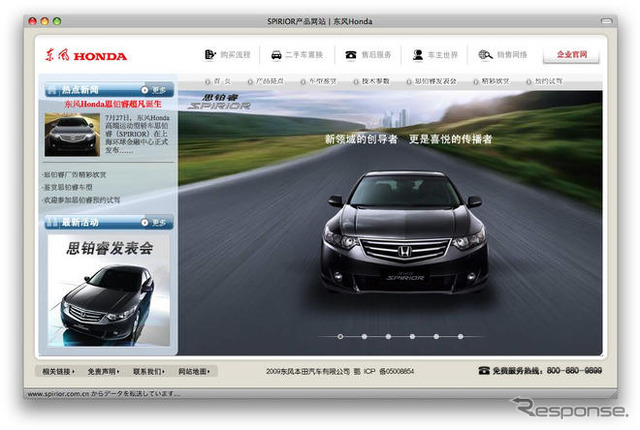Open the 思铂睿发表会 tab

pyautogui.click(x=431, y=82)
